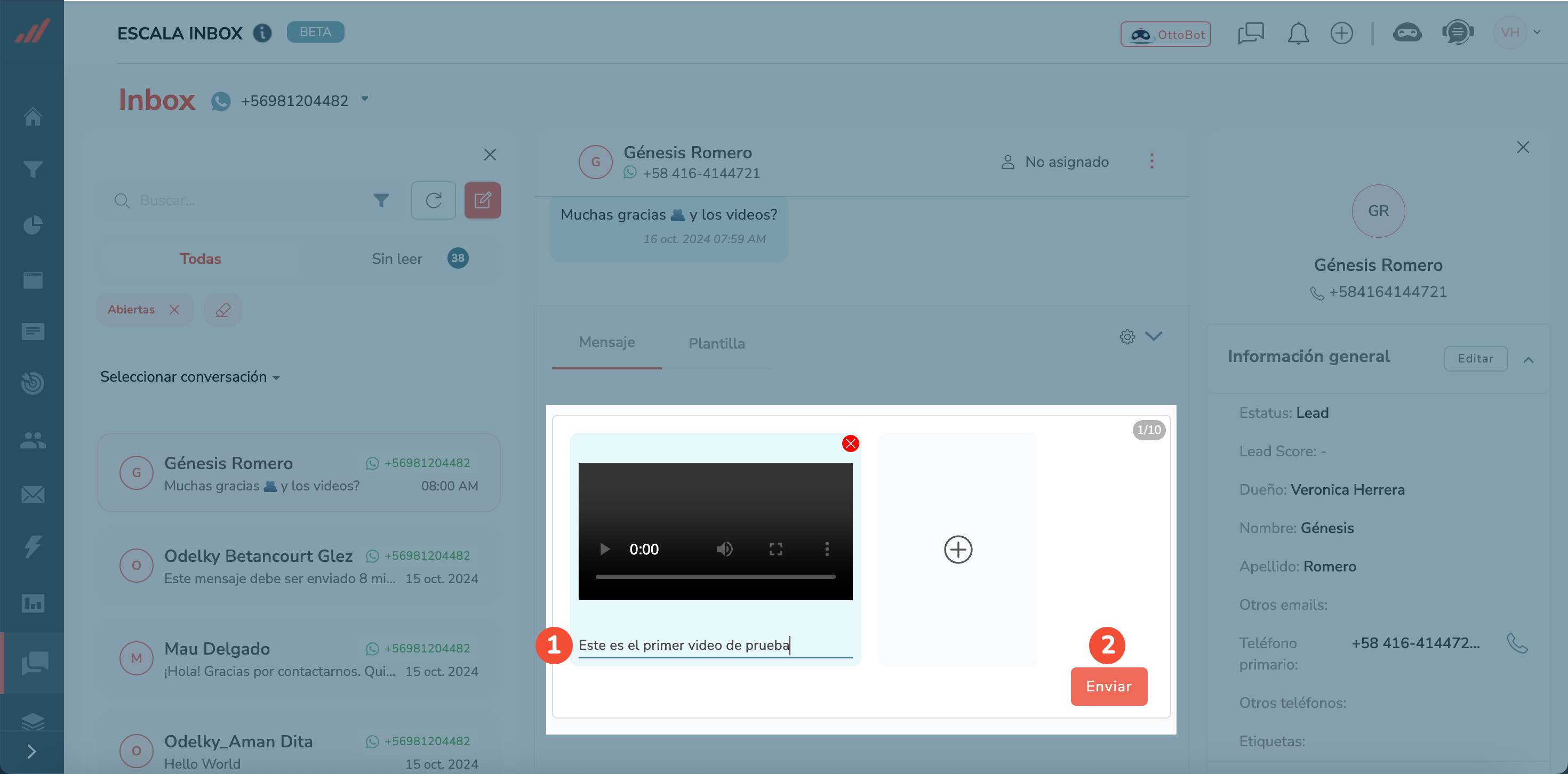
Task: Open the bar chart dashboard icon in sidebar
Action: 33,603
